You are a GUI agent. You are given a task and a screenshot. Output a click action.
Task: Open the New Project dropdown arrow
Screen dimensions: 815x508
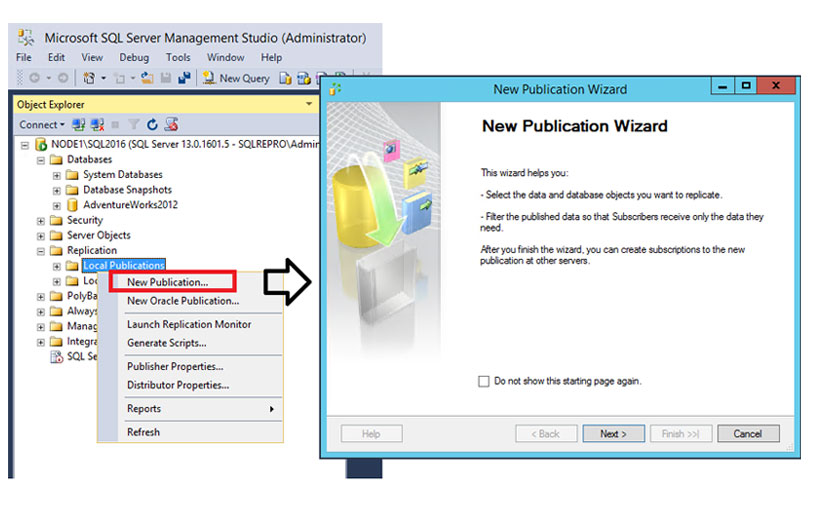(103, 78)
